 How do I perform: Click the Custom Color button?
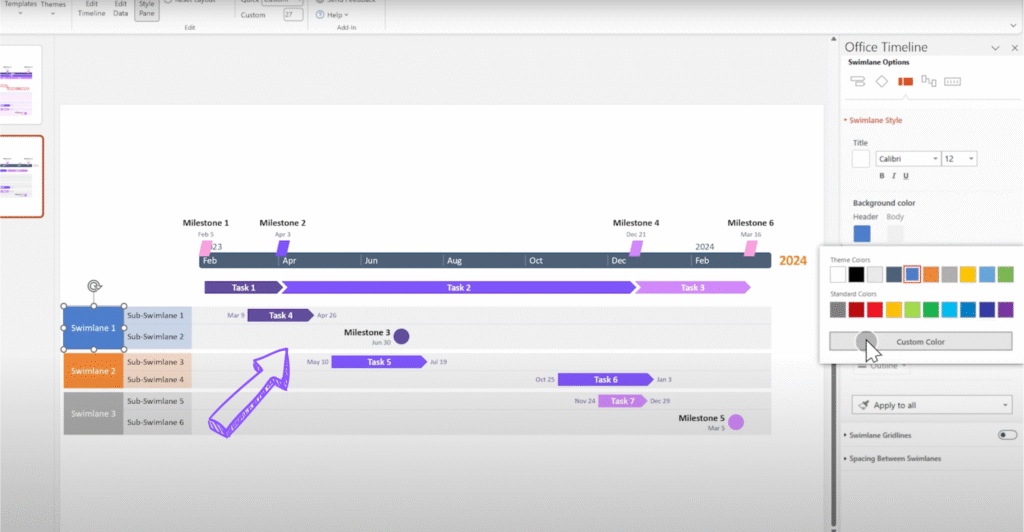pos(920,341)
